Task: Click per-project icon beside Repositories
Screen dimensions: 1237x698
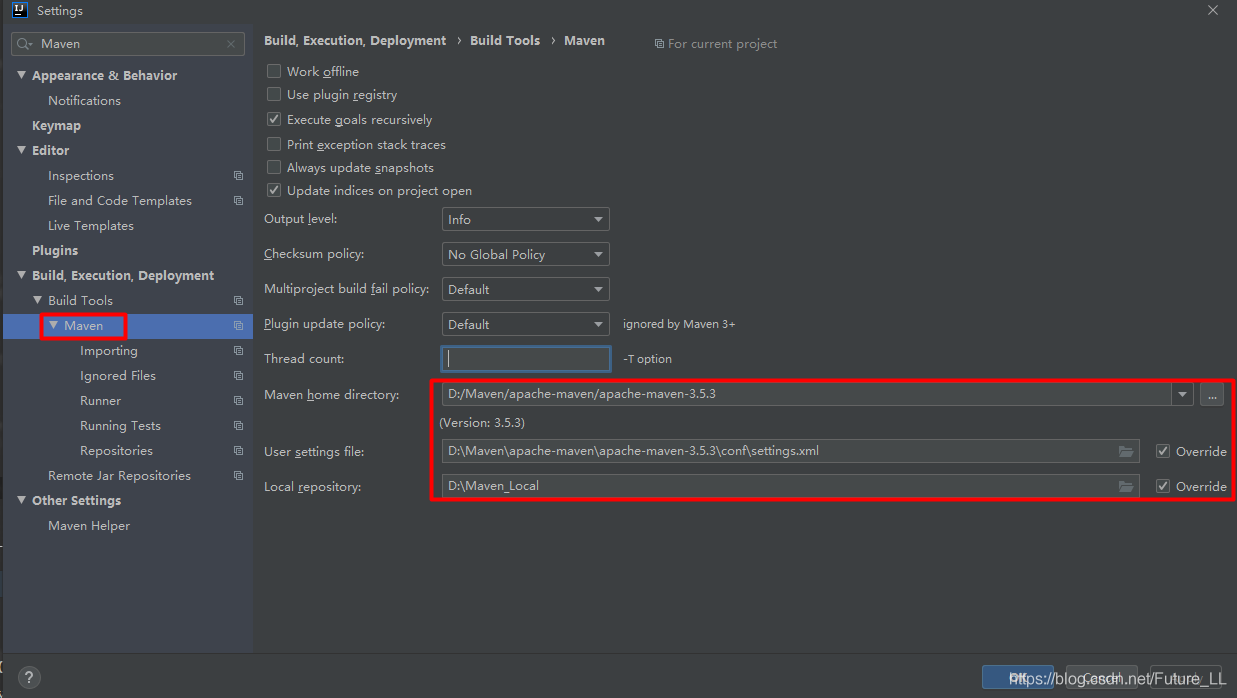Action: (238, 450)
